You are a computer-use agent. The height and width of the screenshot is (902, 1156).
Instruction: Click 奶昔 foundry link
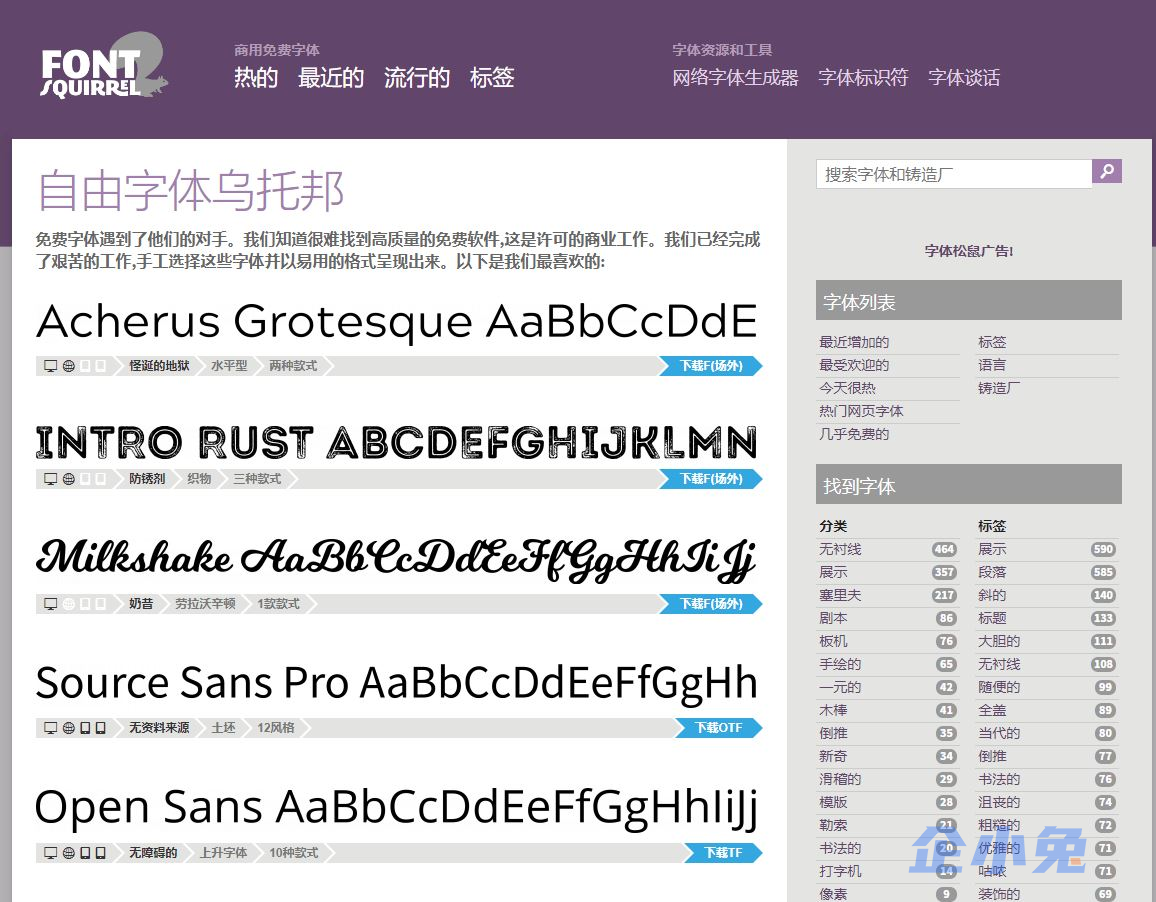coord(141,604)
